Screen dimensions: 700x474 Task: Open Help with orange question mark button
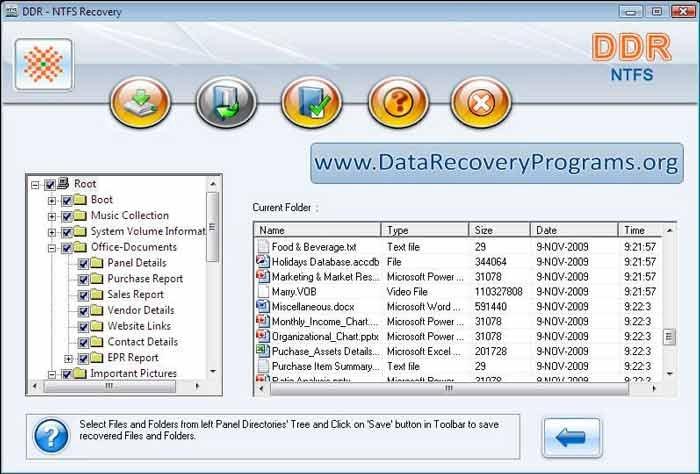(398, 102)
